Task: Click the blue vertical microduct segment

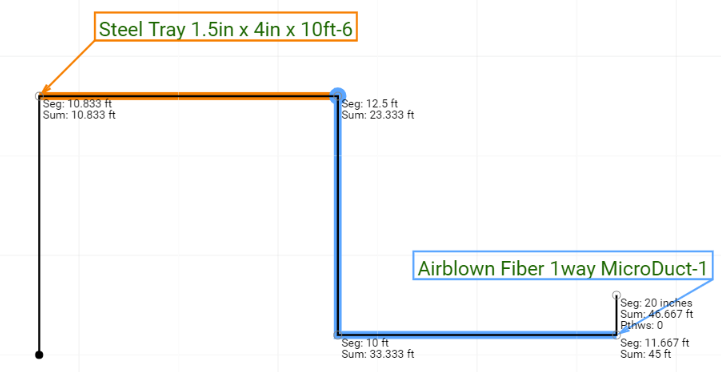Action: (x=339, y=215)
